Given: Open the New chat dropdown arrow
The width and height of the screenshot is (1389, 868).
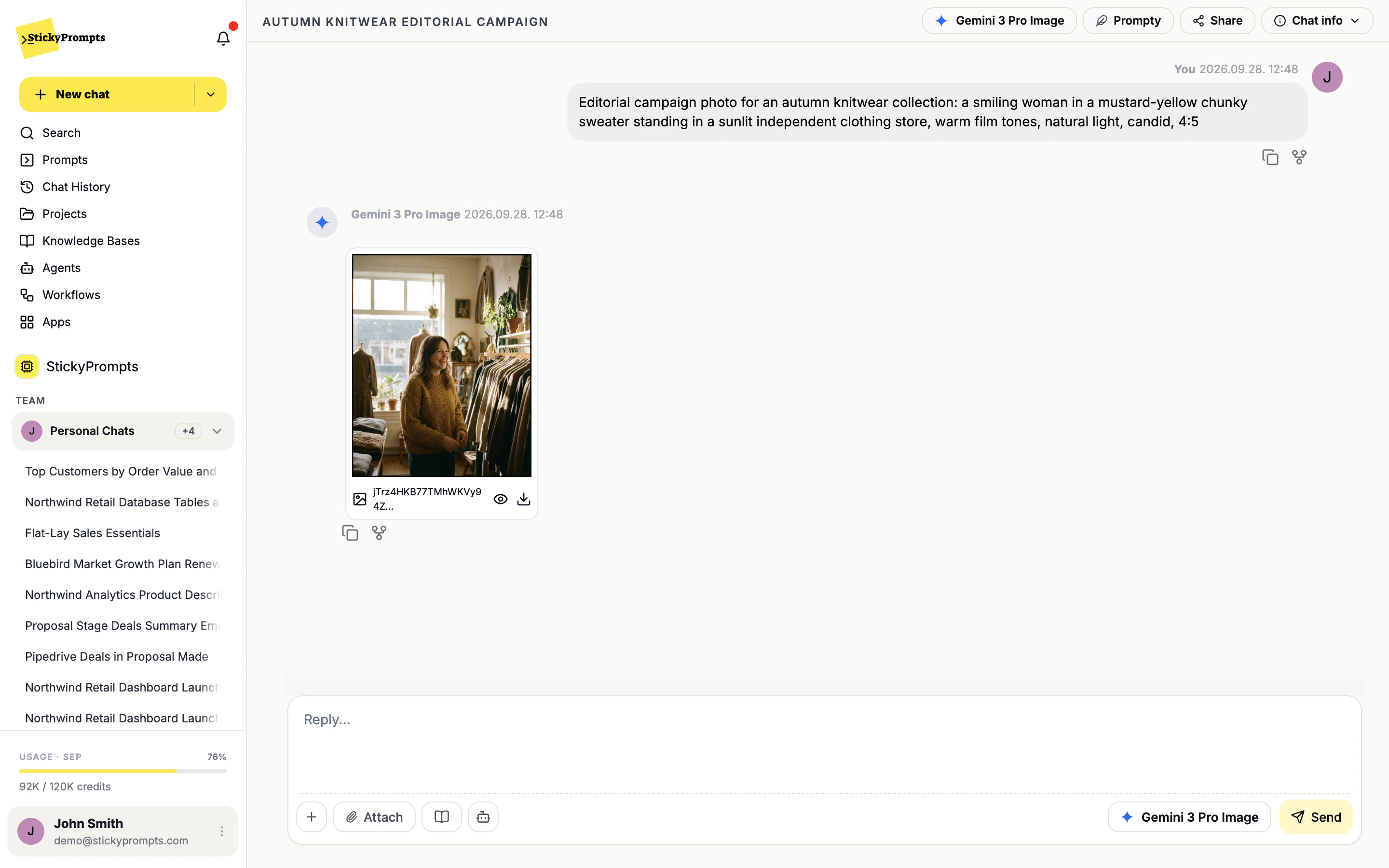Looking at the screenshot, I should pyautogui.click(x=211, y=94).
